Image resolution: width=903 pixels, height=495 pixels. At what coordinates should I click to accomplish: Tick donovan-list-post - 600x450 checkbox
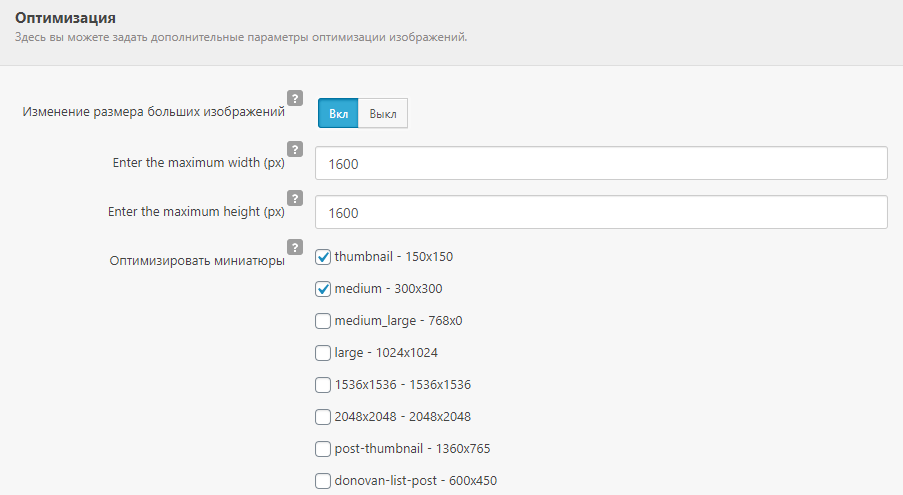point(323,481)
